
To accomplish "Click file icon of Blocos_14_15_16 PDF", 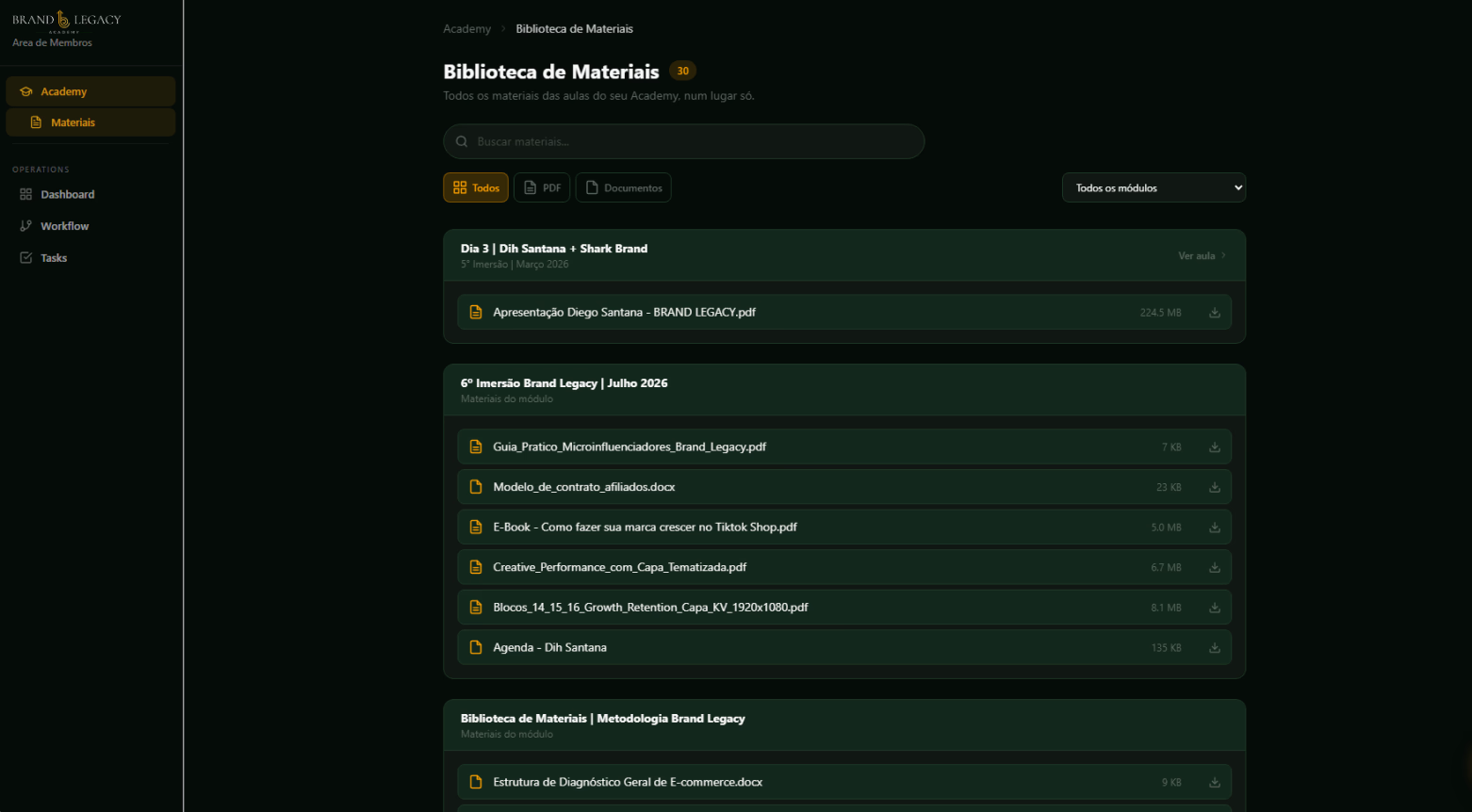I will pos(476,608).
